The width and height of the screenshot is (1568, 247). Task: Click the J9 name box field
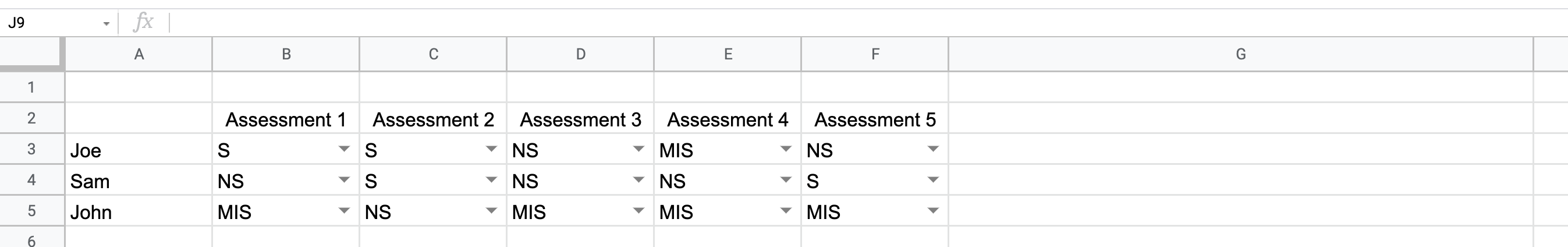tap(49, 23)
